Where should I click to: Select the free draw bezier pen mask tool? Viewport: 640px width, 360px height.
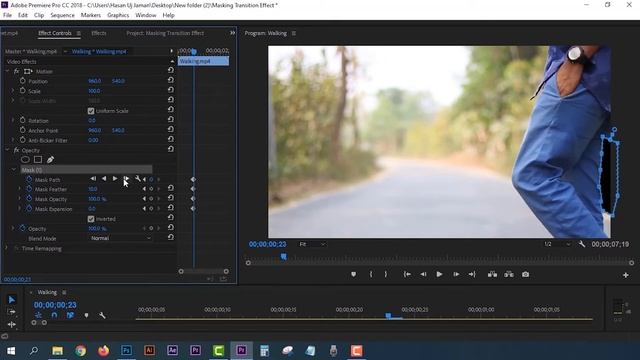[x=50, y=160]
